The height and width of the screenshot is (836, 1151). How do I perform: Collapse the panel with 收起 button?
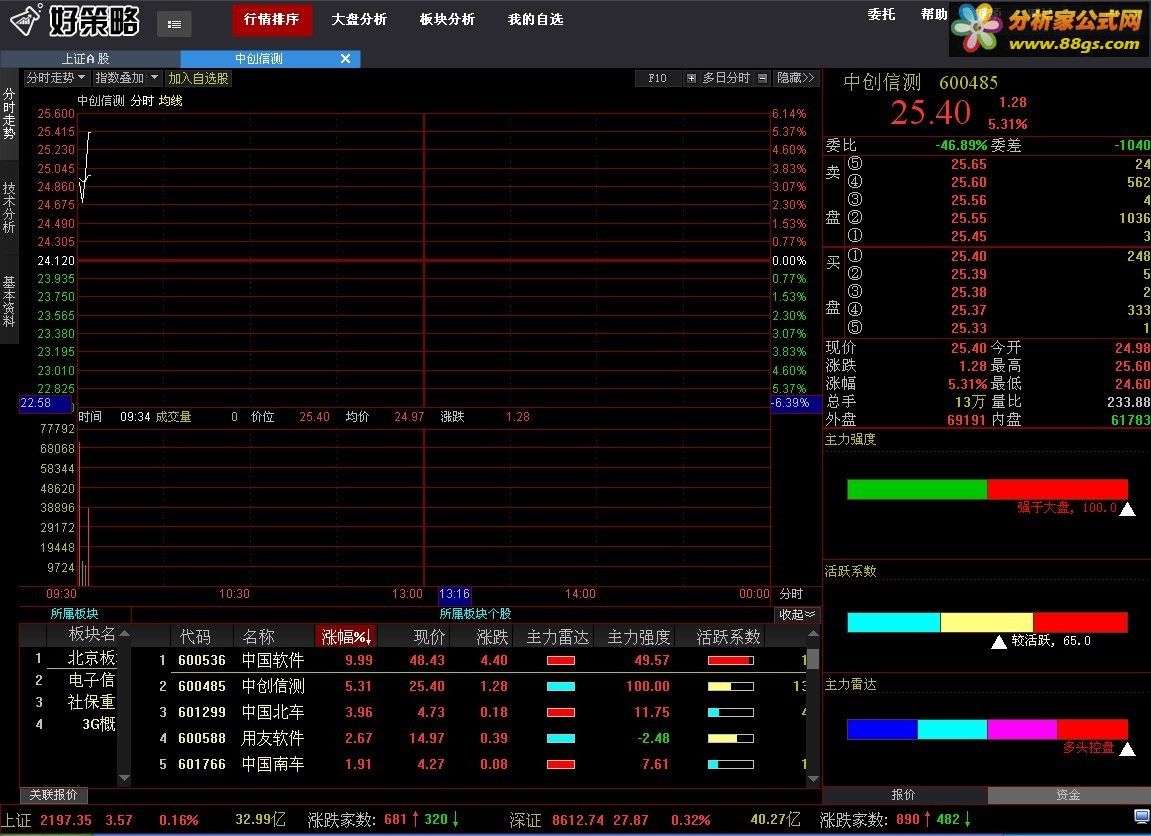[796, 614]
